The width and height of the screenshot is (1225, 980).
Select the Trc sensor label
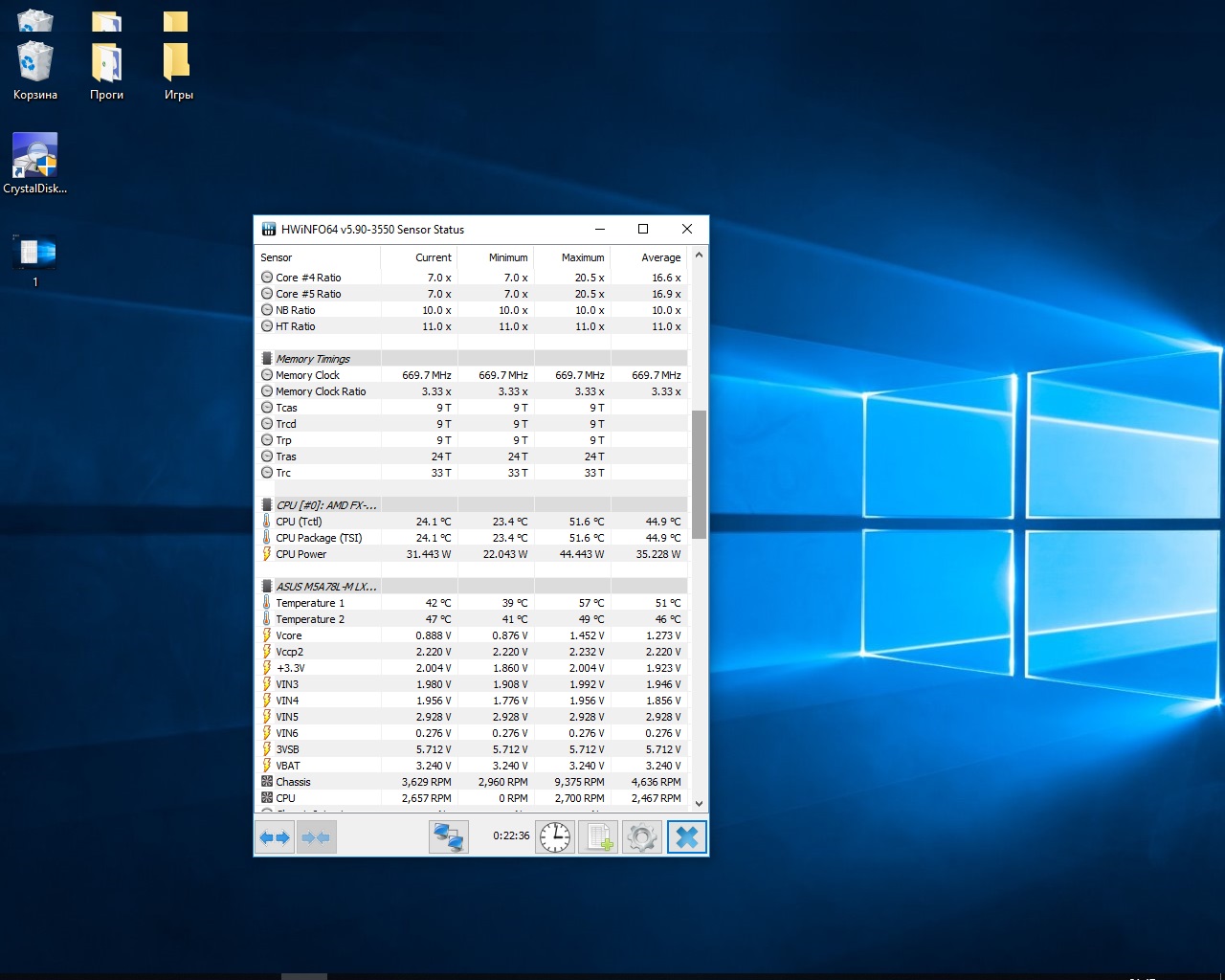[283, 473]
